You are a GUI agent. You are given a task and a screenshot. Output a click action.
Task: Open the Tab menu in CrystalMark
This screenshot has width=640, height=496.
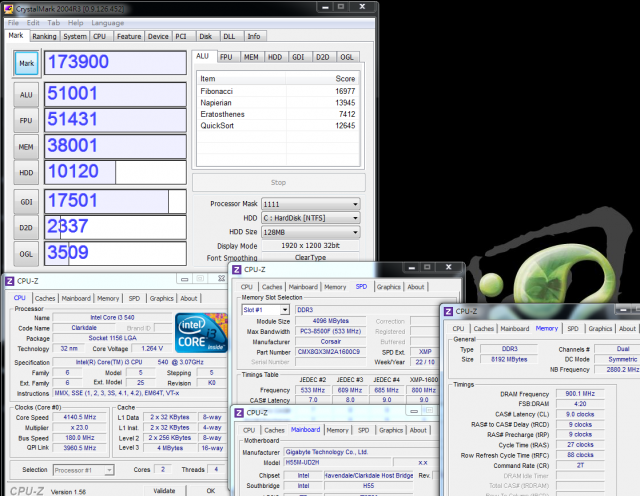[x=53, y=23]
